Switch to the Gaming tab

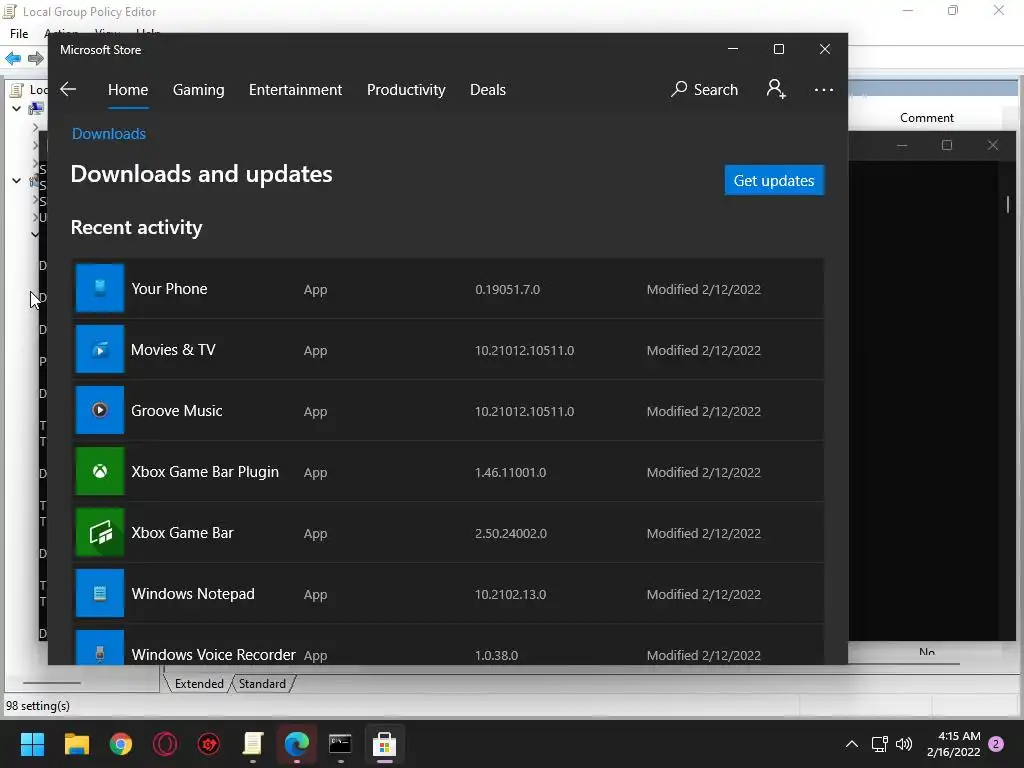point(199,89)
